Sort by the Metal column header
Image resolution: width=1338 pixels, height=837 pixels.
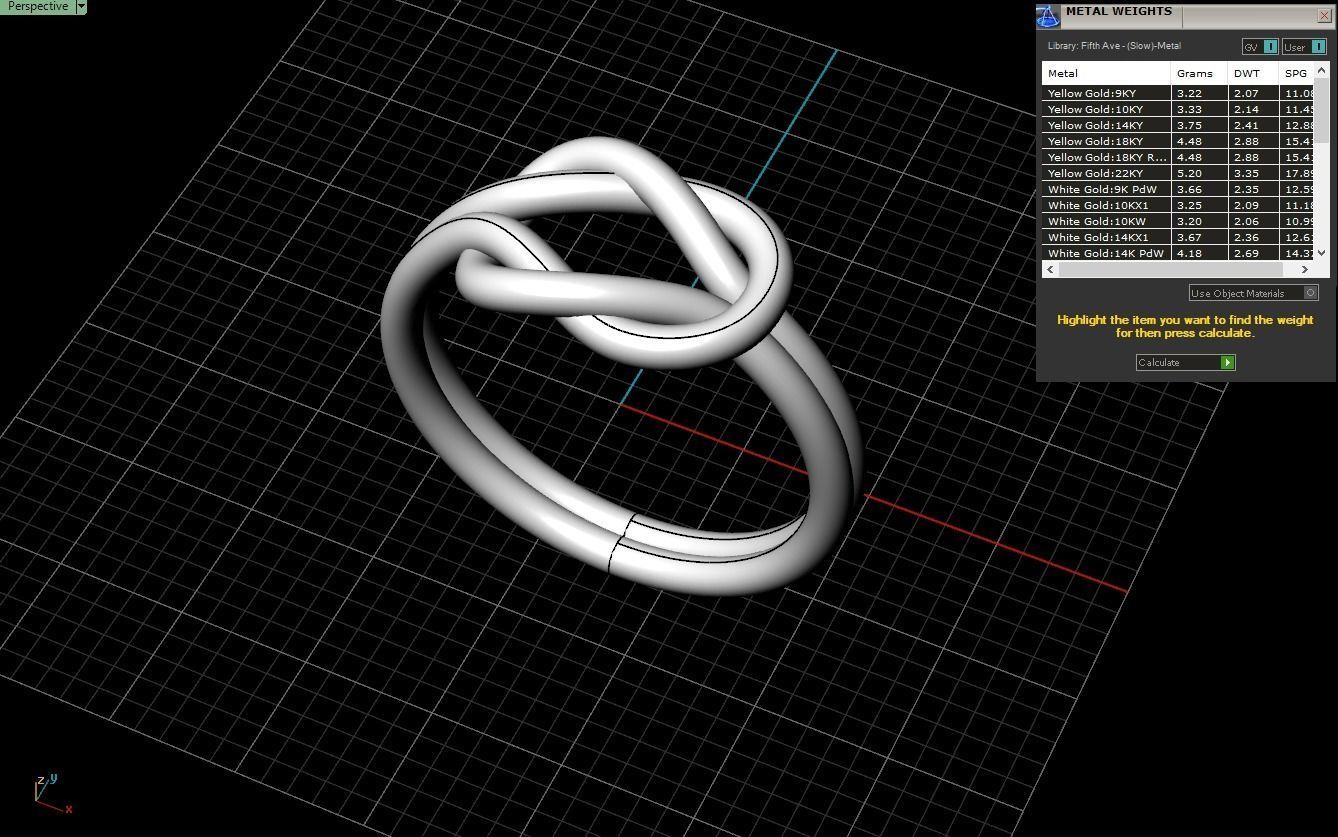click(1106, 73)
